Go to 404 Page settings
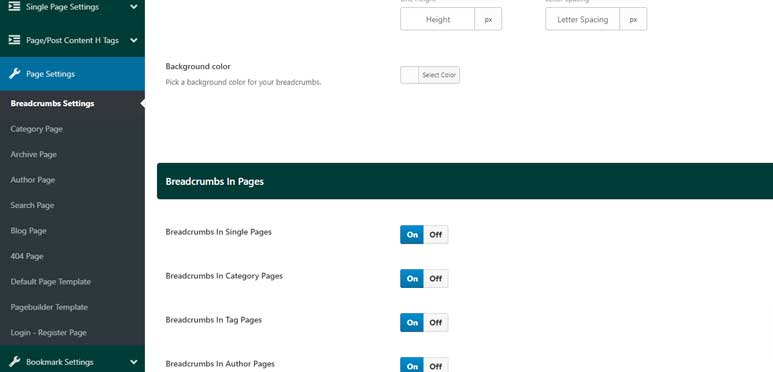This screenshot has width=773, height=372. (x=27, y=256)
